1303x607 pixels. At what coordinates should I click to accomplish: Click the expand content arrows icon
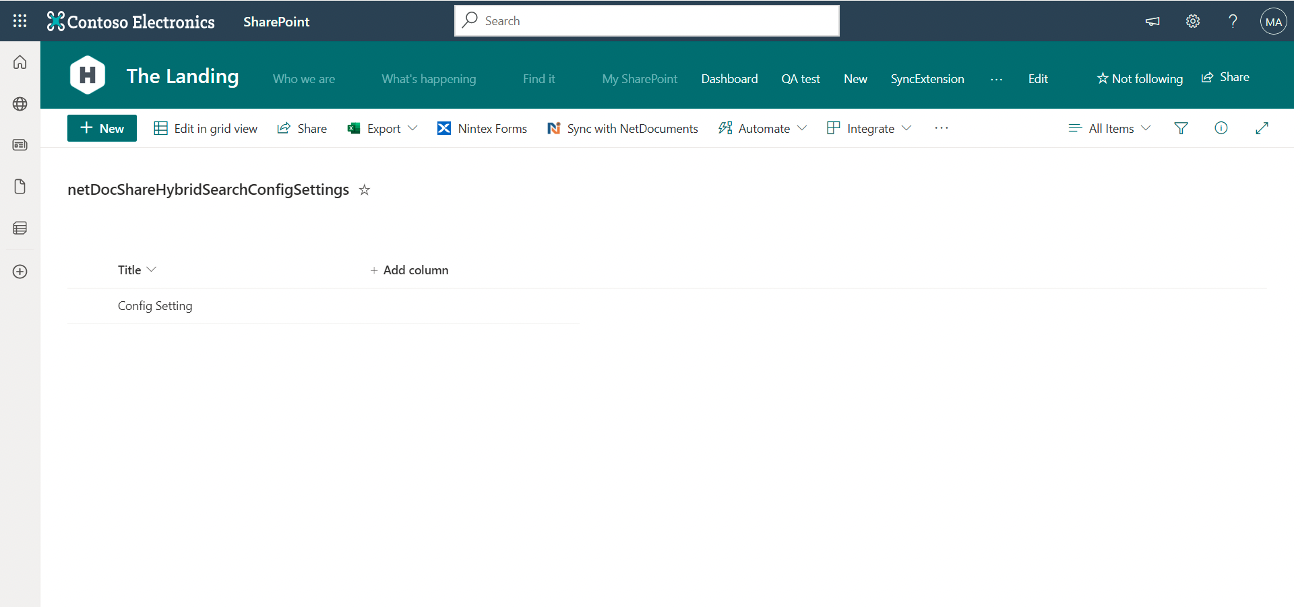1262,128
